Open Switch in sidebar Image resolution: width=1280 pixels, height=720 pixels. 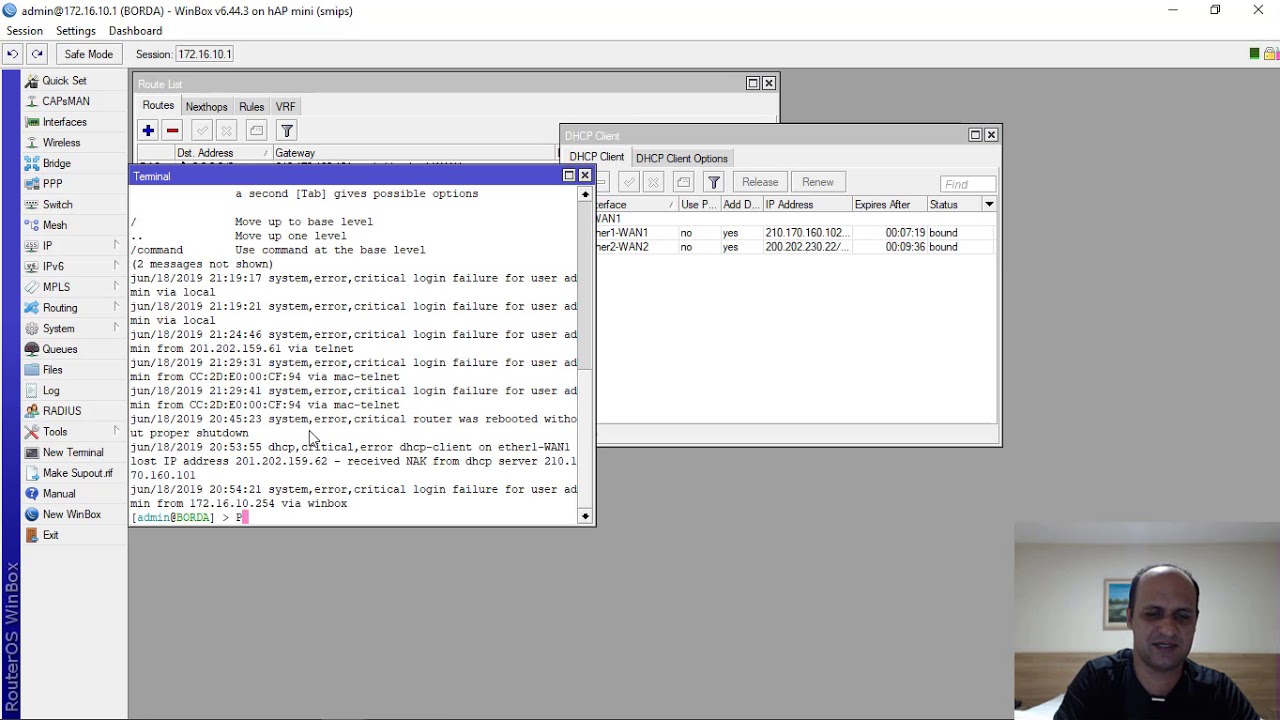coord(57,204)
